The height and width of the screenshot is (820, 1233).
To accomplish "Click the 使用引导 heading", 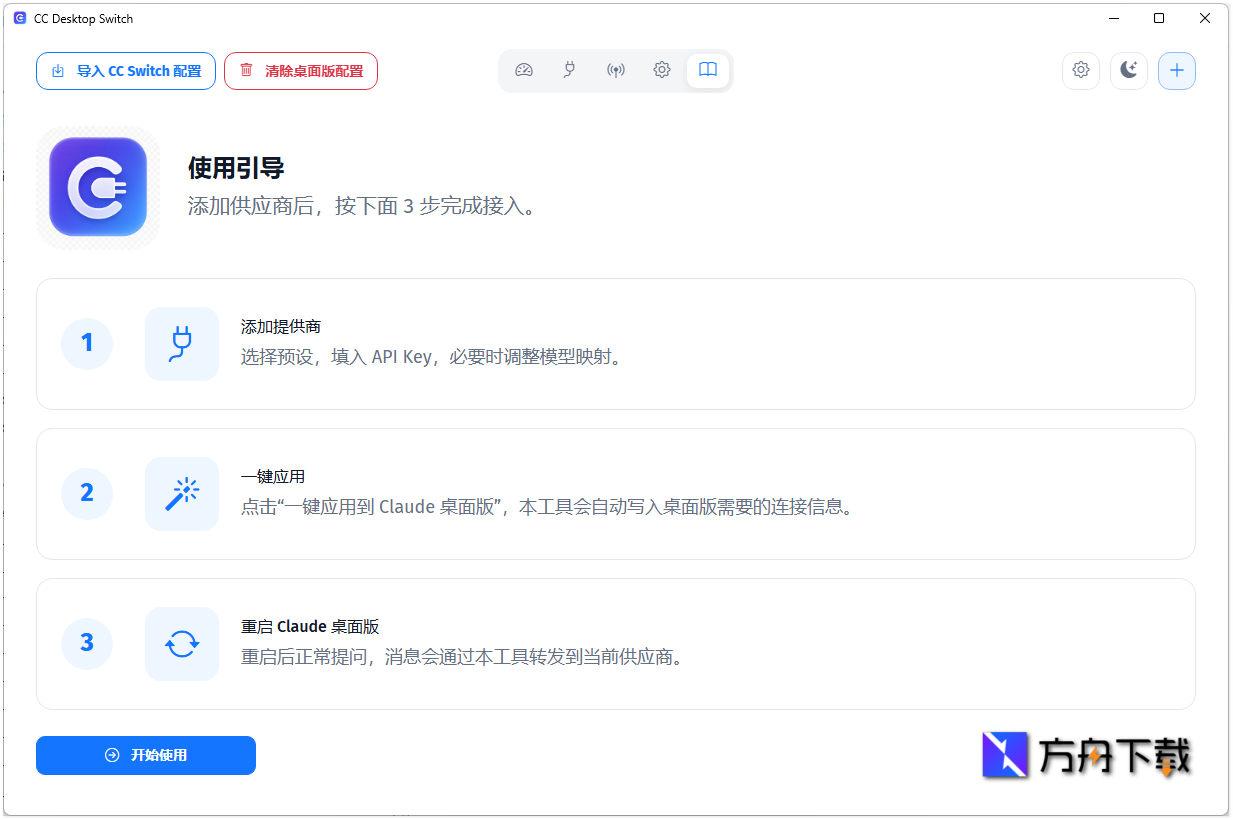I will pyautogui.click(x=236, y=168).
